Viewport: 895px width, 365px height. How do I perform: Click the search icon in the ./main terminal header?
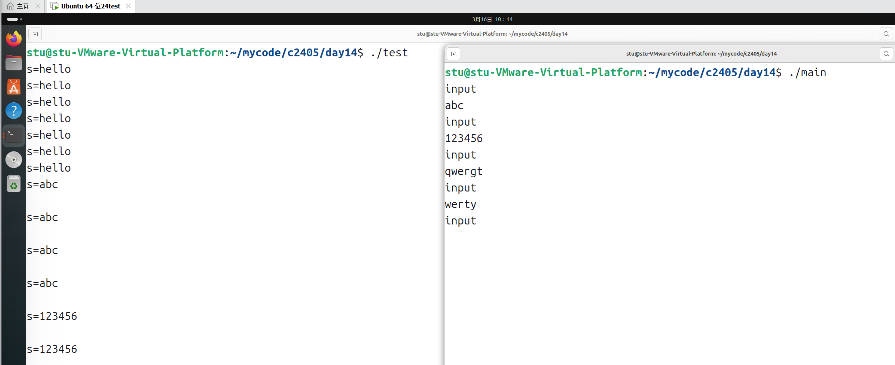(x=886, y=54)
